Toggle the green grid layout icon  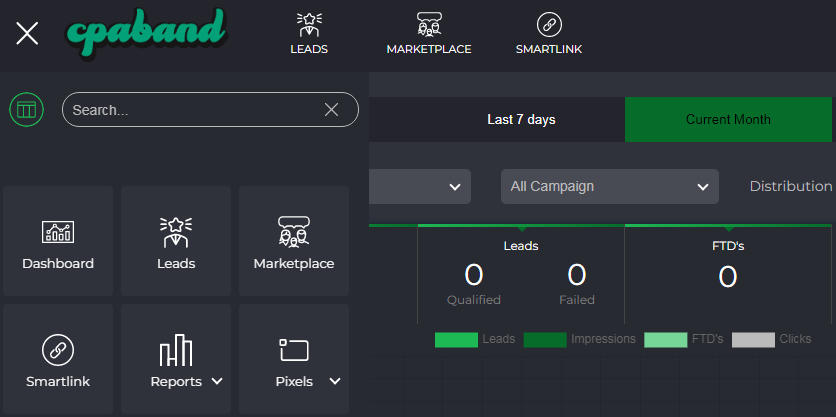pos(27,110)
